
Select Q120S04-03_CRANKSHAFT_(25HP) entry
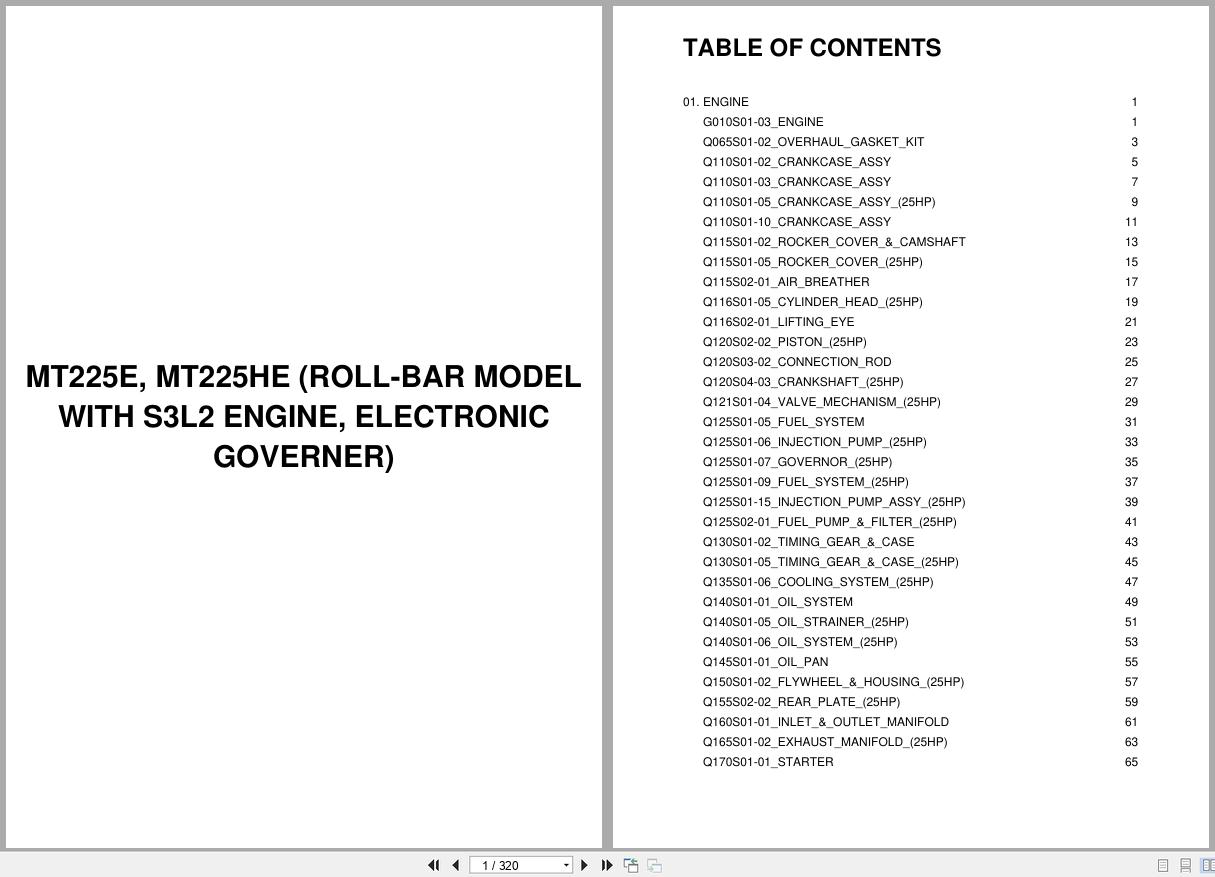802,382
